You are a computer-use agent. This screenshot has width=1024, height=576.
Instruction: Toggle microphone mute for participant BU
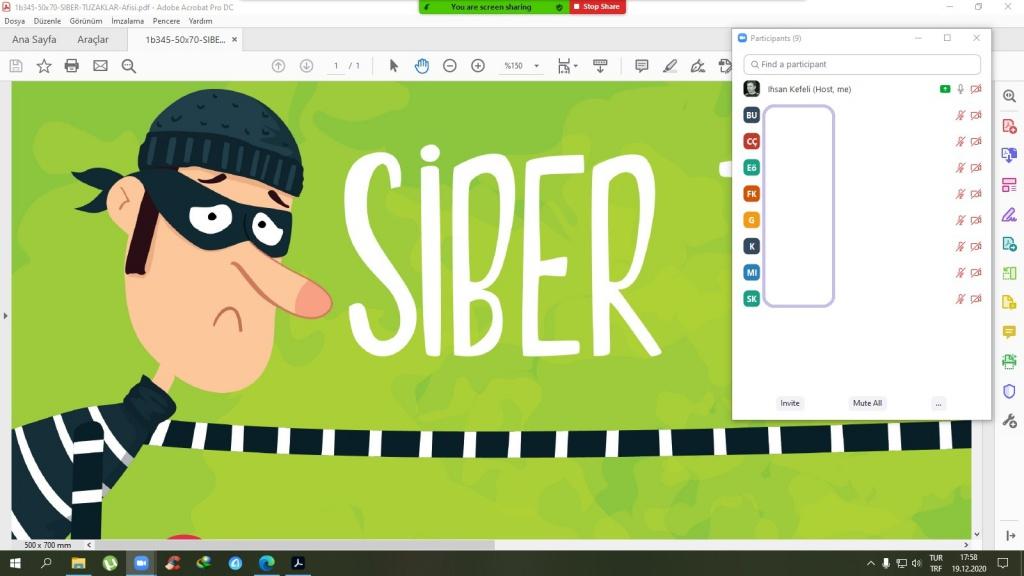960,115
